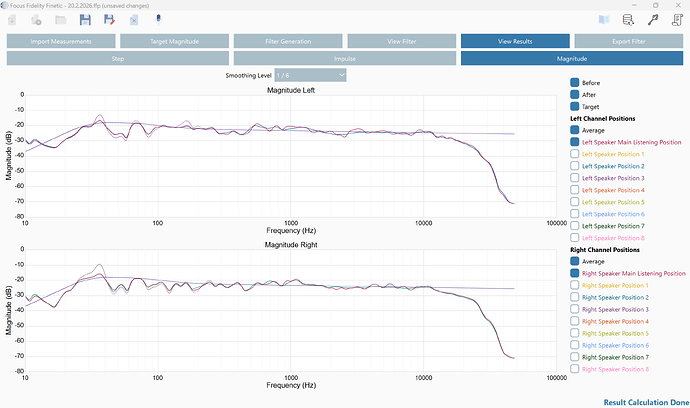The width and height of the screenshot is (690, 408).
Task: Save the project with the floppy disk icon
Action: click(85, 20)
